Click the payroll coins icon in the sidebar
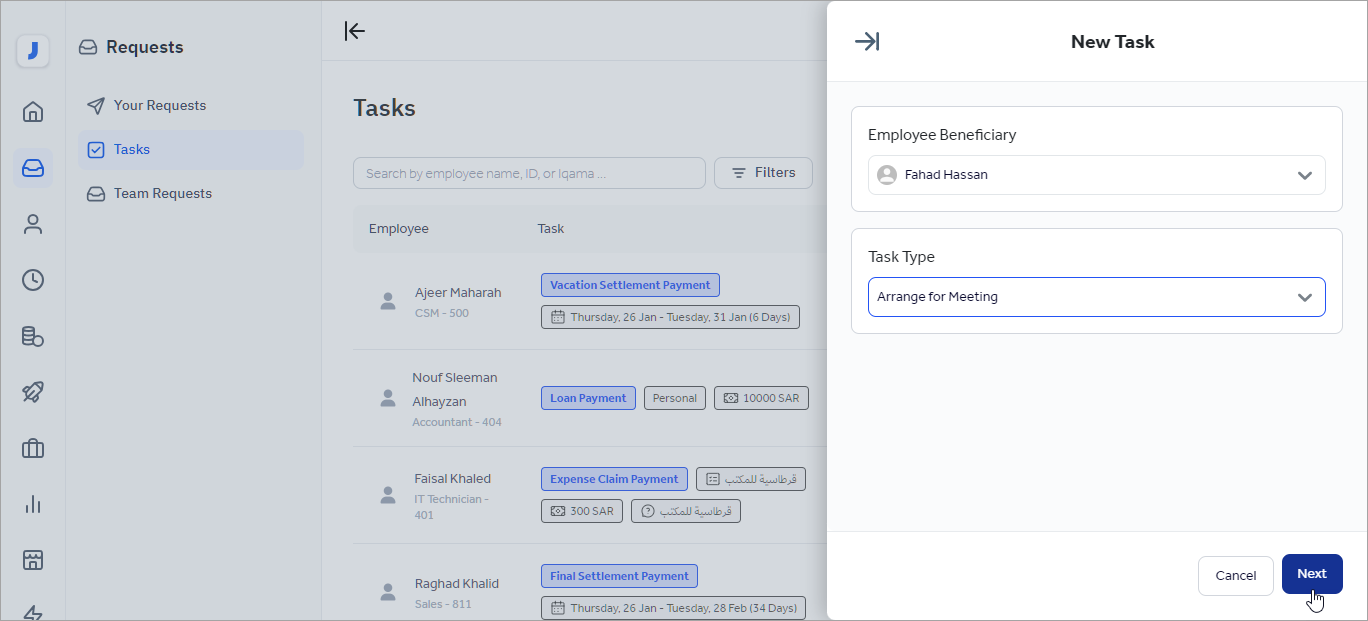Viewport: 1368px width, 621px height. [33, 337]
